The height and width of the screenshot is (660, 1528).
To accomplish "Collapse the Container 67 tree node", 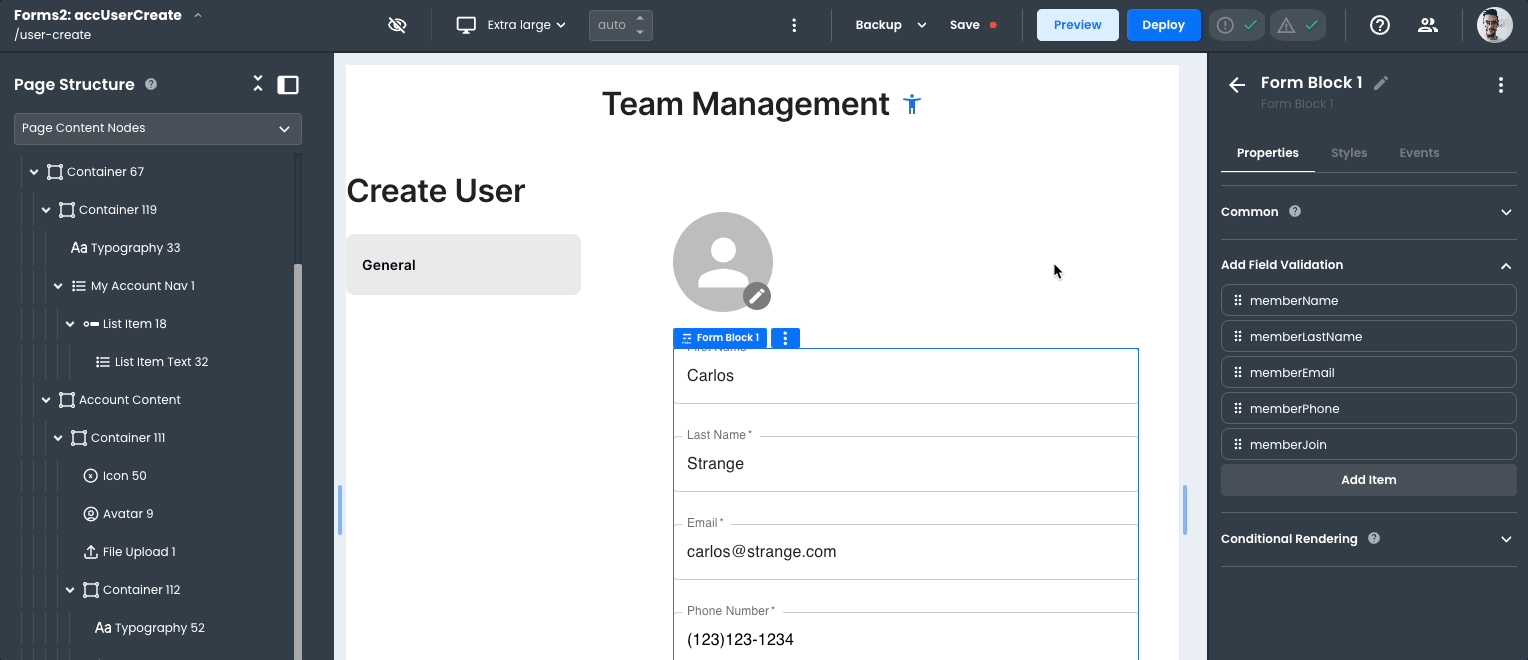I will pos(34,172).
